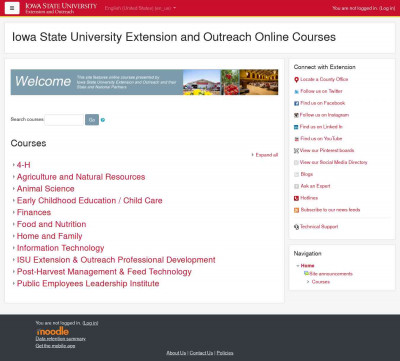Image resolution: width=400 pixels, height=361 pixels.
Task: Click the Twitter bird icon
Action: [x=296, y=91]
